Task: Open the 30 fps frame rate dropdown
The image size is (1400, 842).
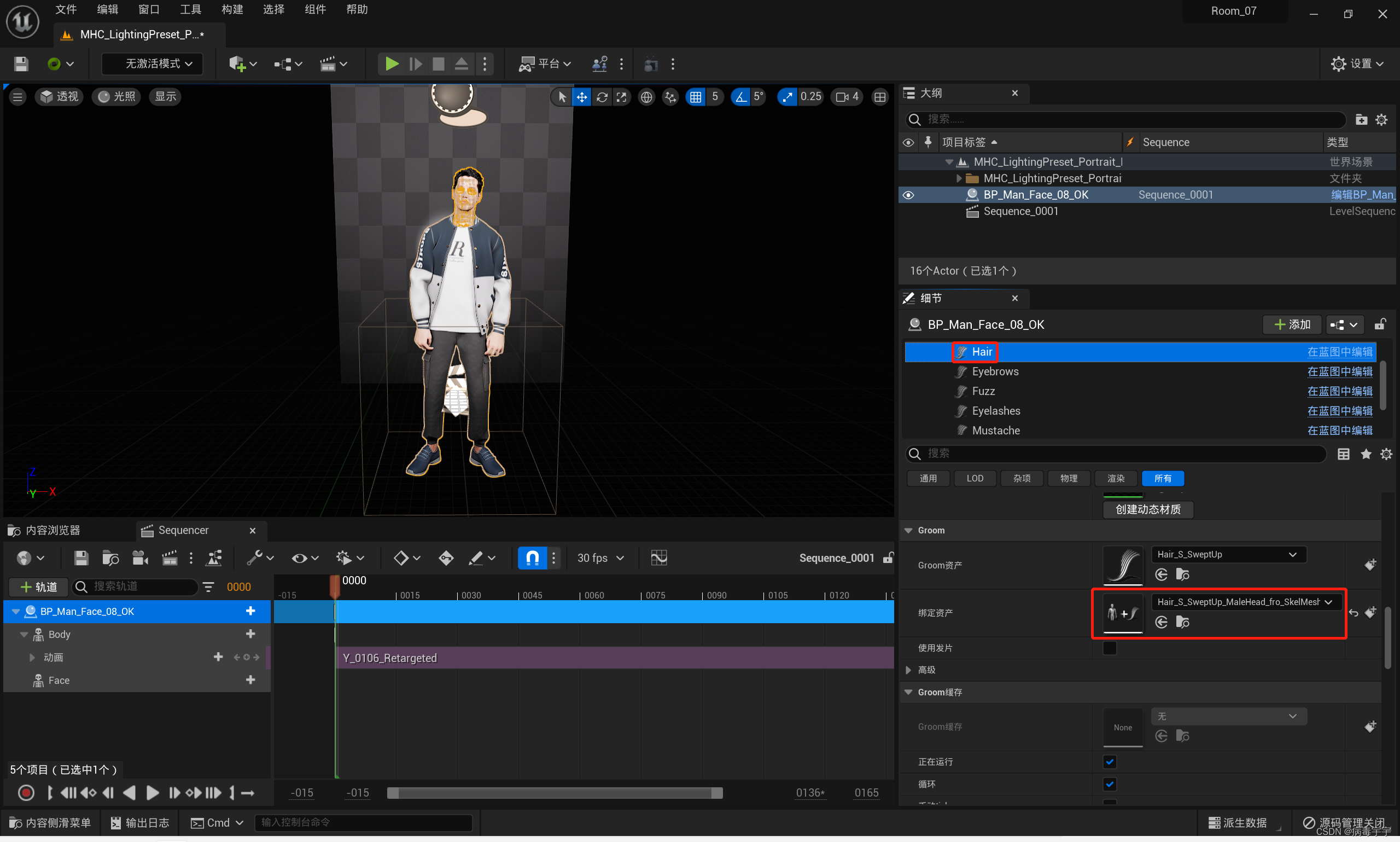Action: (x=600, y=558)
